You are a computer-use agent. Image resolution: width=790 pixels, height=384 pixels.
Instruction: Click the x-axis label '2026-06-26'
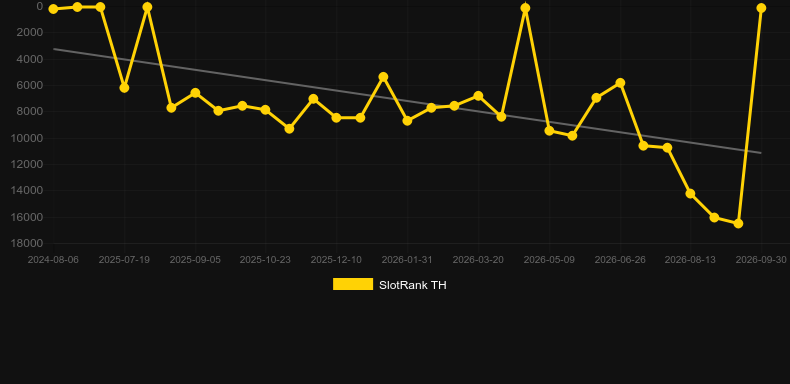tap(620, 260)
